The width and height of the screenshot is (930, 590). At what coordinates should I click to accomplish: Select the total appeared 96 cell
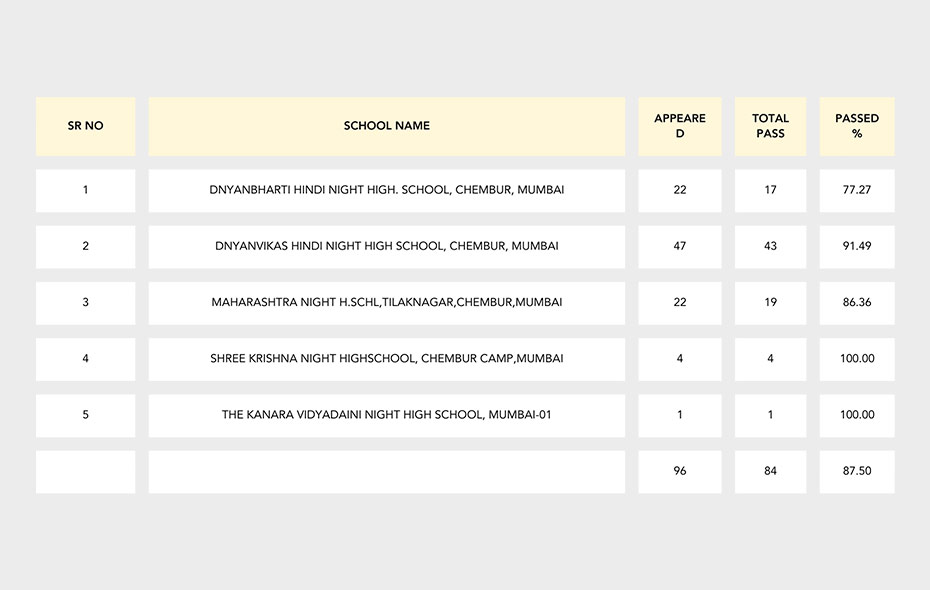coord(679,471)
